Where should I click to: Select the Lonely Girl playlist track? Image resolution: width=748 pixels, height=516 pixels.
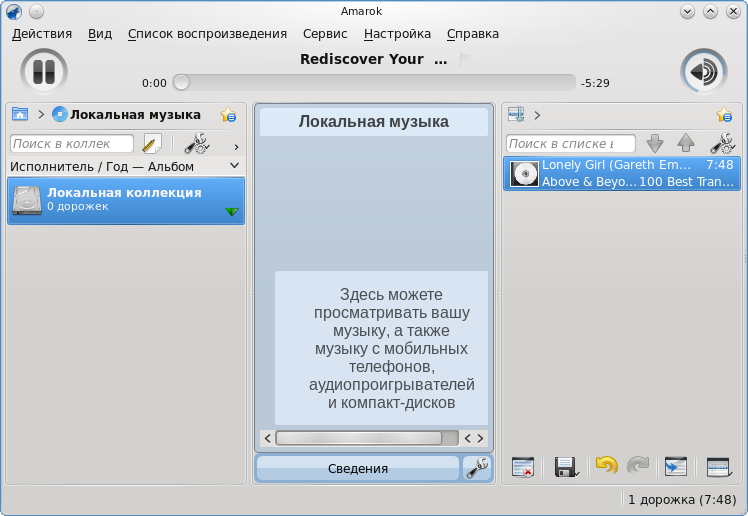tap(622, 174)
